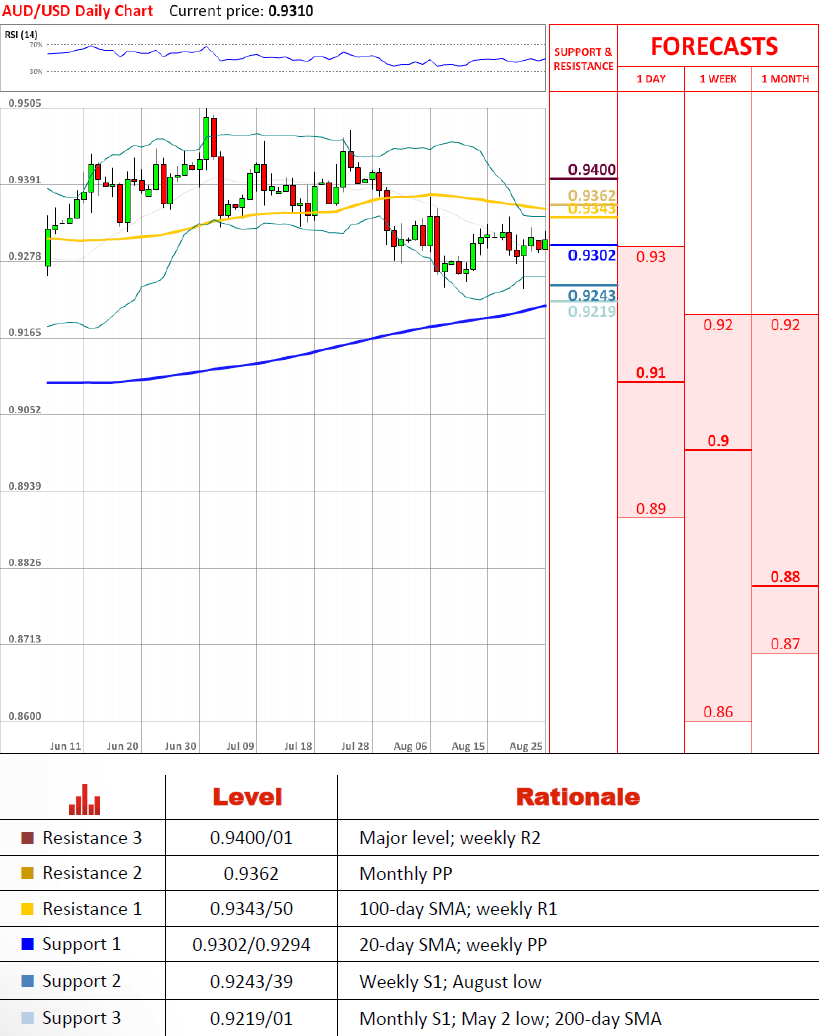Click the Support 1 row label
The height and width of the screenshot is (1036, 820).
click(x=81, y=944)
